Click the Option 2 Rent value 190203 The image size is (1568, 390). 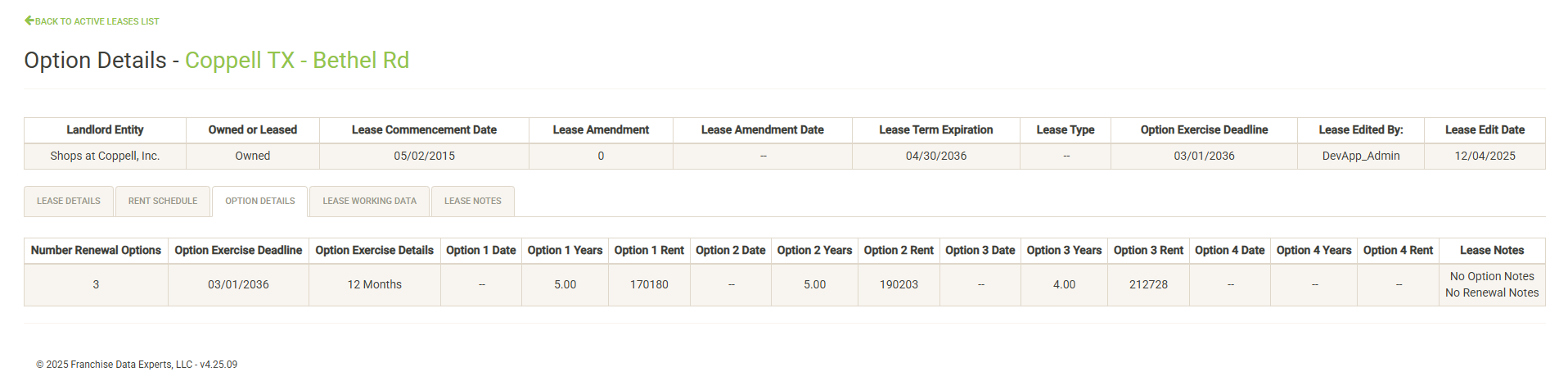point(899,285)
